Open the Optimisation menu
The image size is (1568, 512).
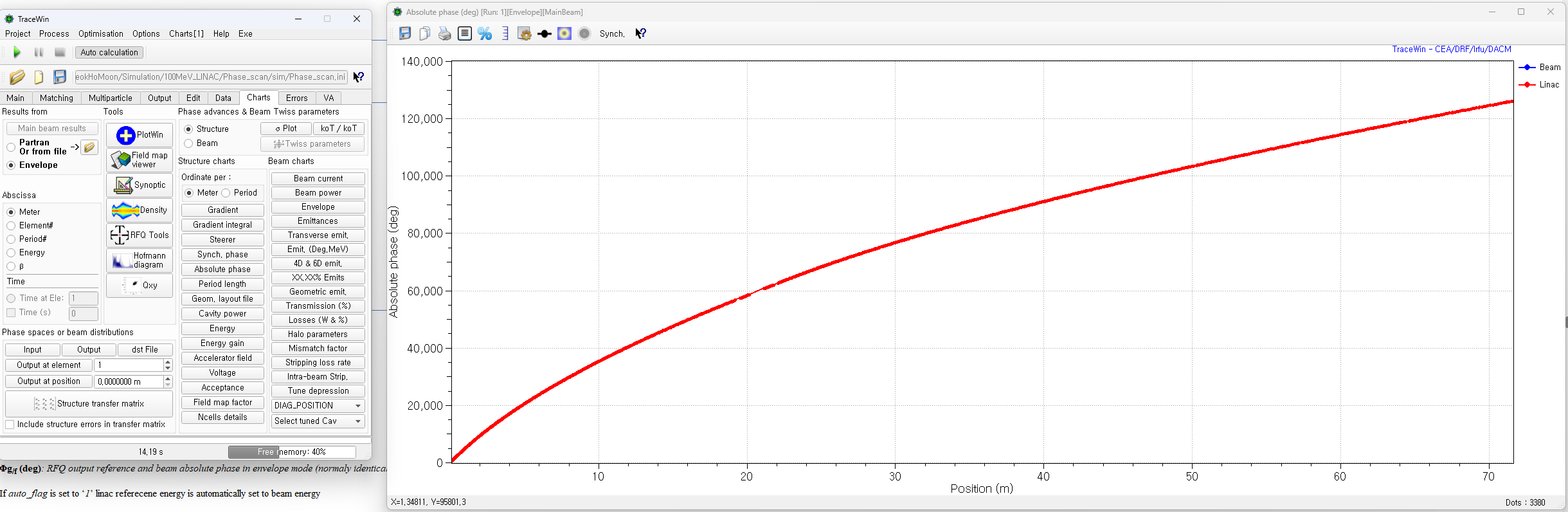point(100,34)
